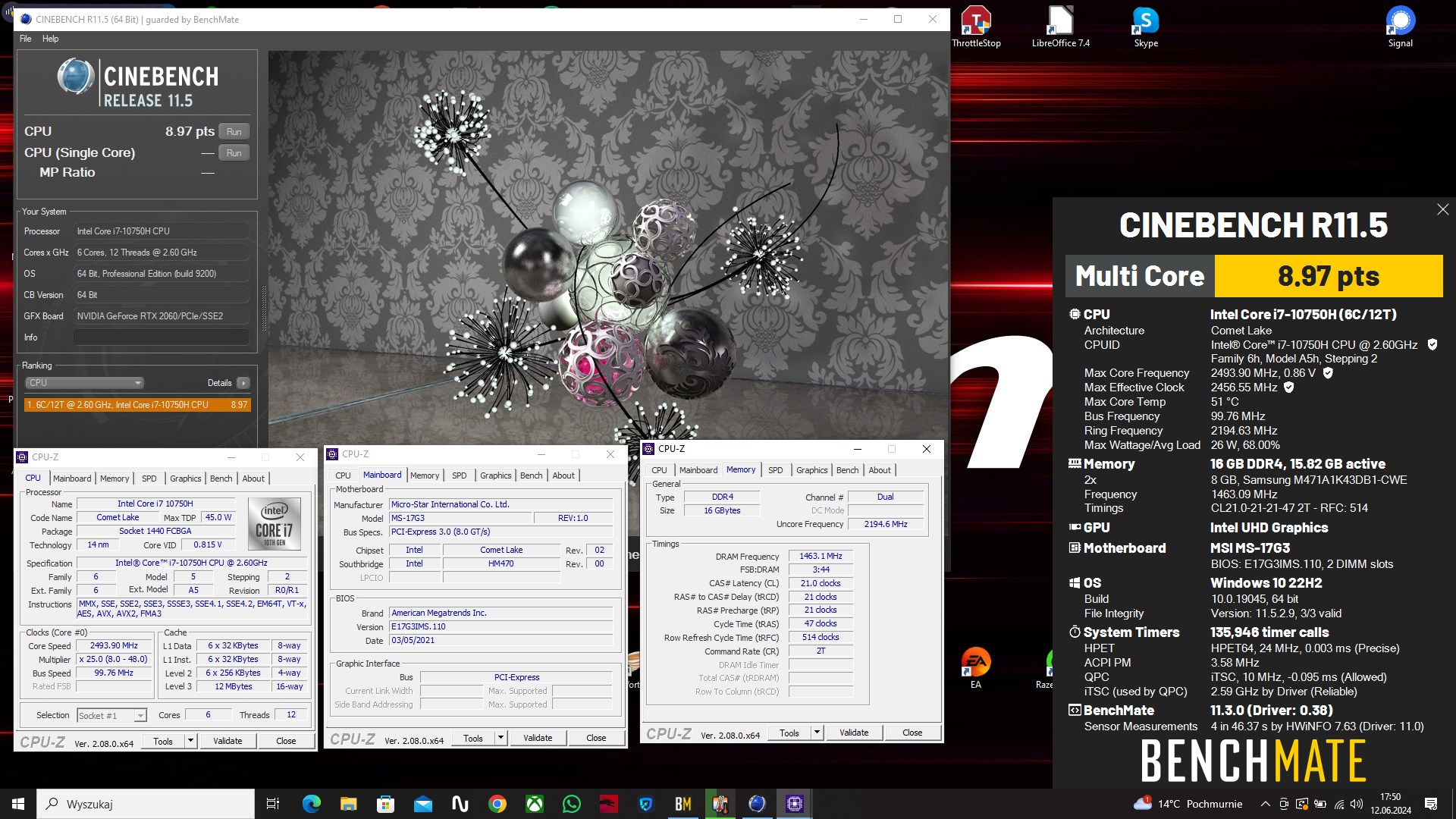Open the Windows Security shield taskbar icon
1456x819 pixels.
pos(646,804)
